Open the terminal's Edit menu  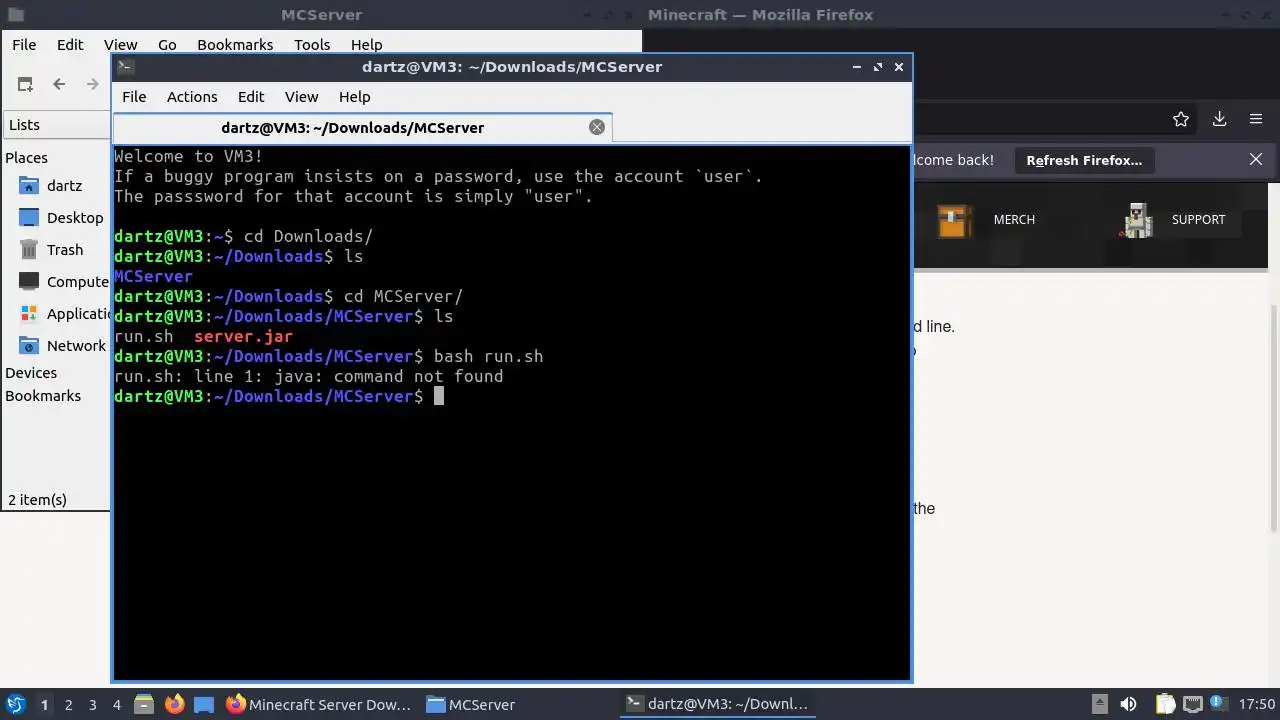(x=251, y=97)
